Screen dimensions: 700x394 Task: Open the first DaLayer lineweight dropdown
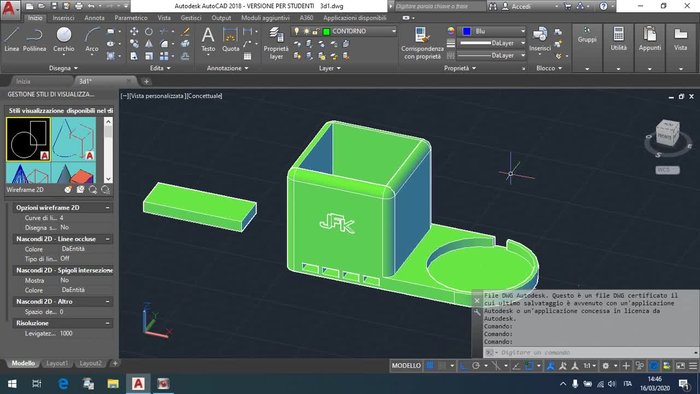click(x=523, y=43)
